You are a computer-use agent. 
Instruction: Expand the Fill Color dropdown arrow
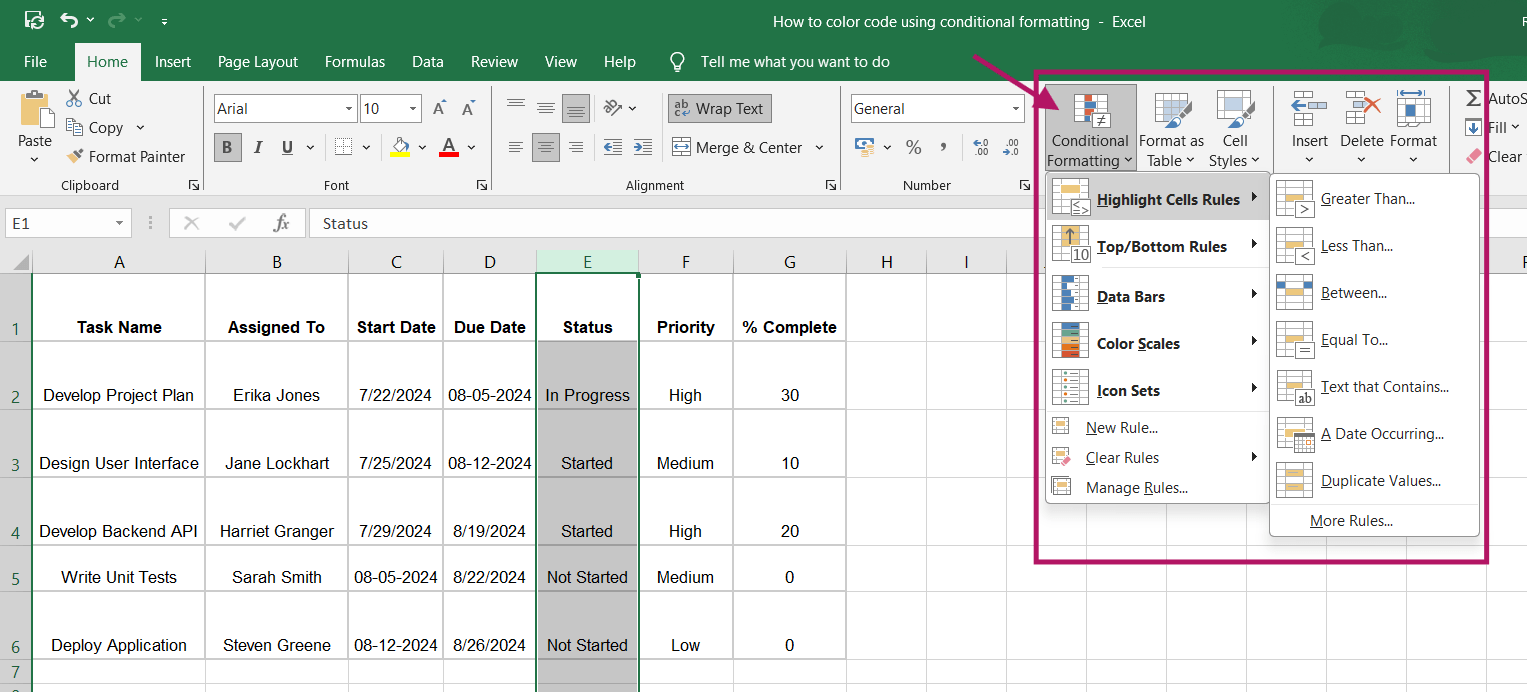coord(421,147)
